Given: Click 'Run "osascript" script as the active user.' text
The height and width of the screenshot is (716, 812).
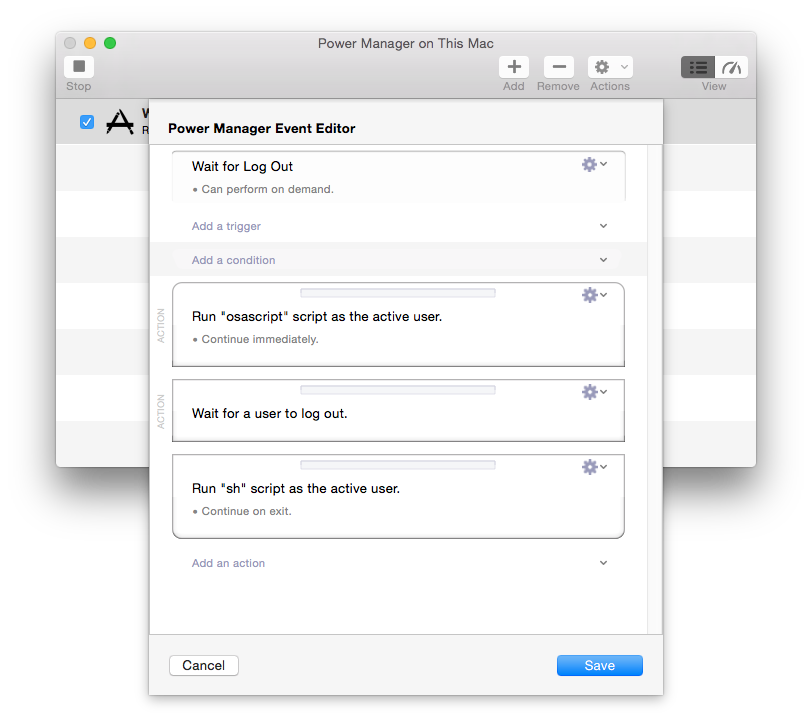Looking at the screenshot, I should tap(317, 316).
